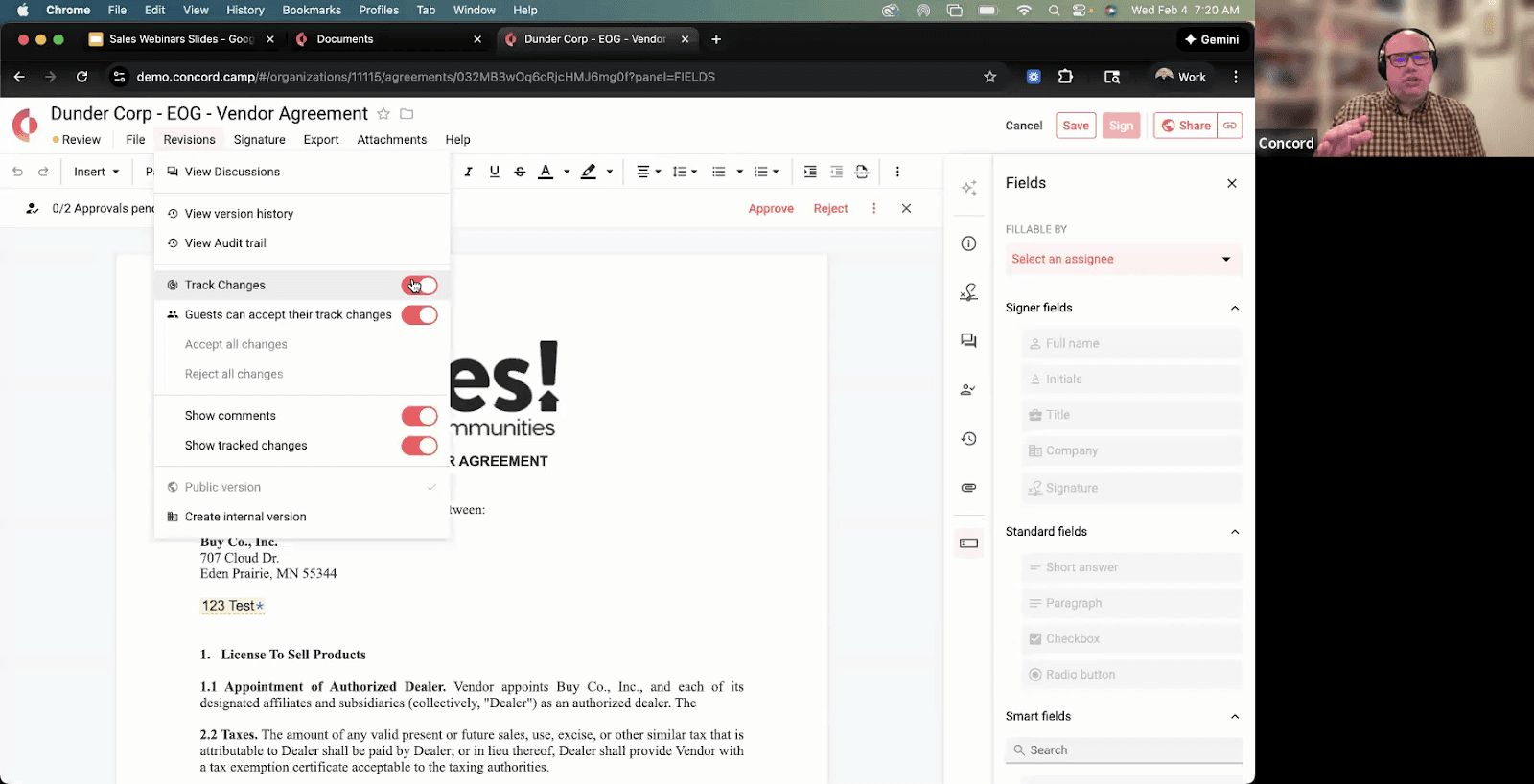The image size is (1534, 784).
Task: Open the Signature menu
Action: 259,140
